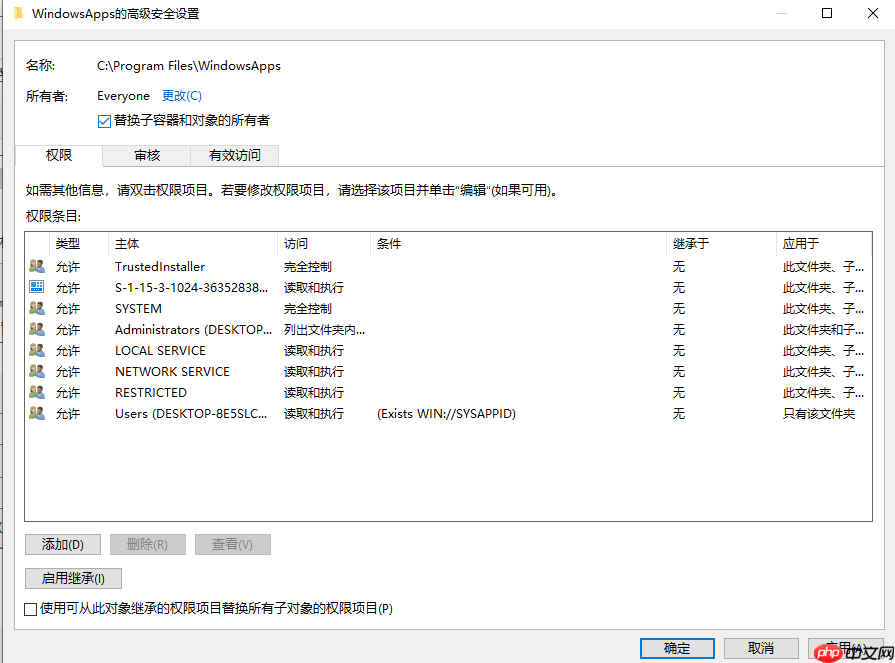
Task: Click the NETWORK SERVICE row user icon
Action: 37,371
